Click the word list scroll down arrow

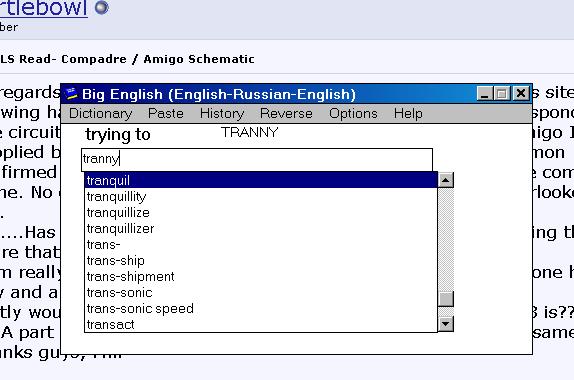tap(446, 324)
